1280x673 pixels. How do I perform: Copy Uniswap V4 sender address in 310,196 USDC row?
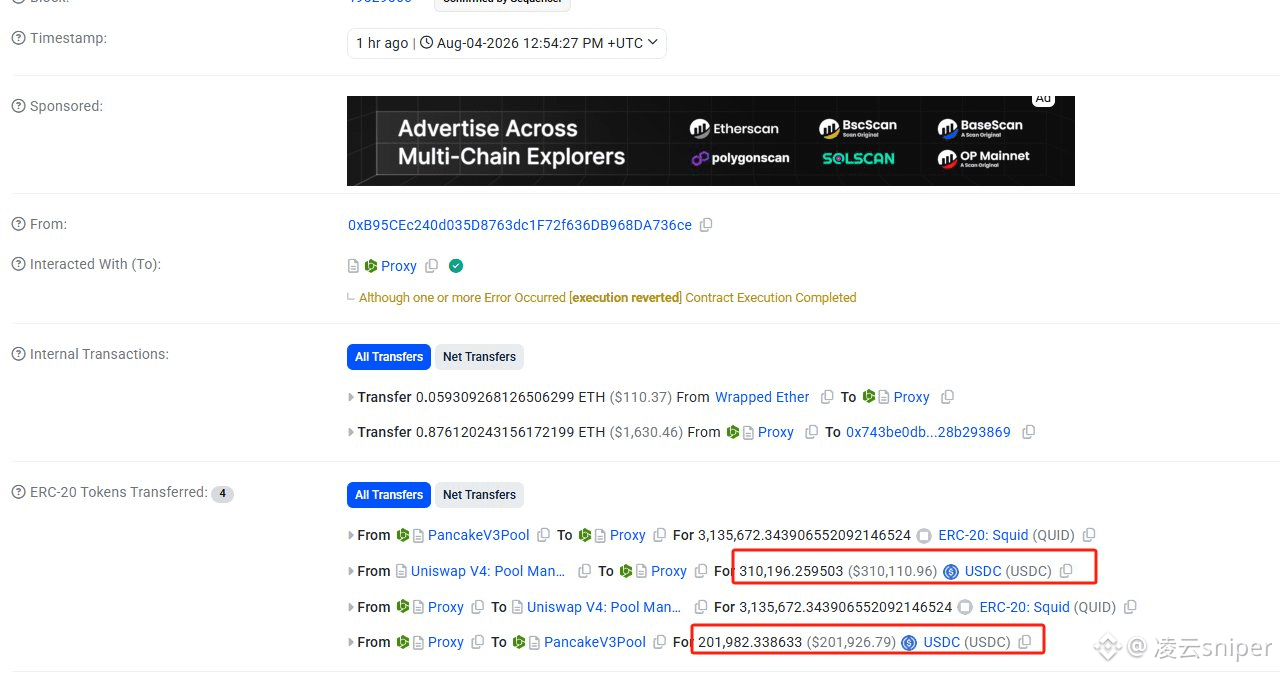(584, 571)
